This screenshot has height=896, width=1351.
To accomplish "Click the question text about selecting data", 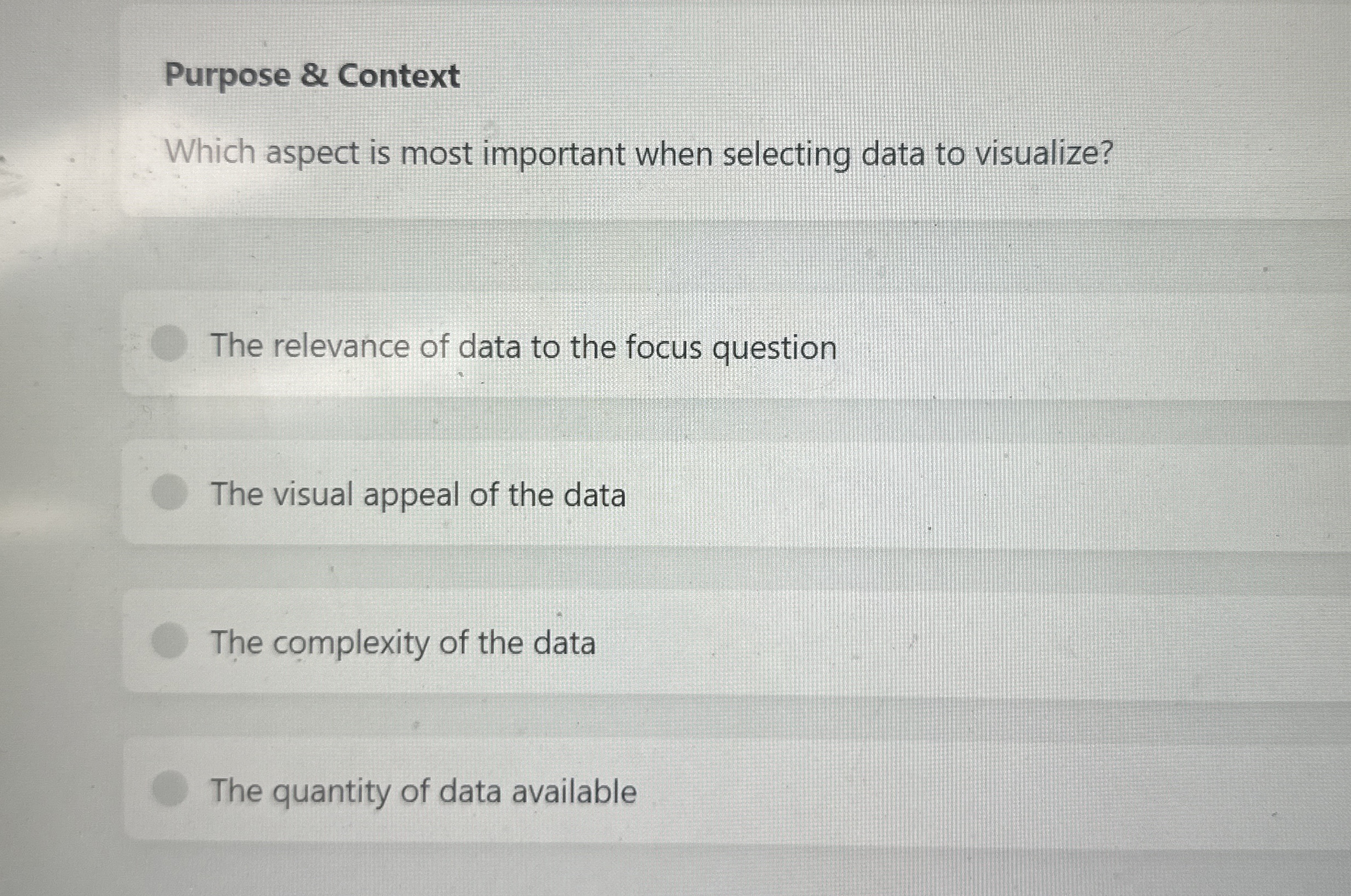I will 638,152.
